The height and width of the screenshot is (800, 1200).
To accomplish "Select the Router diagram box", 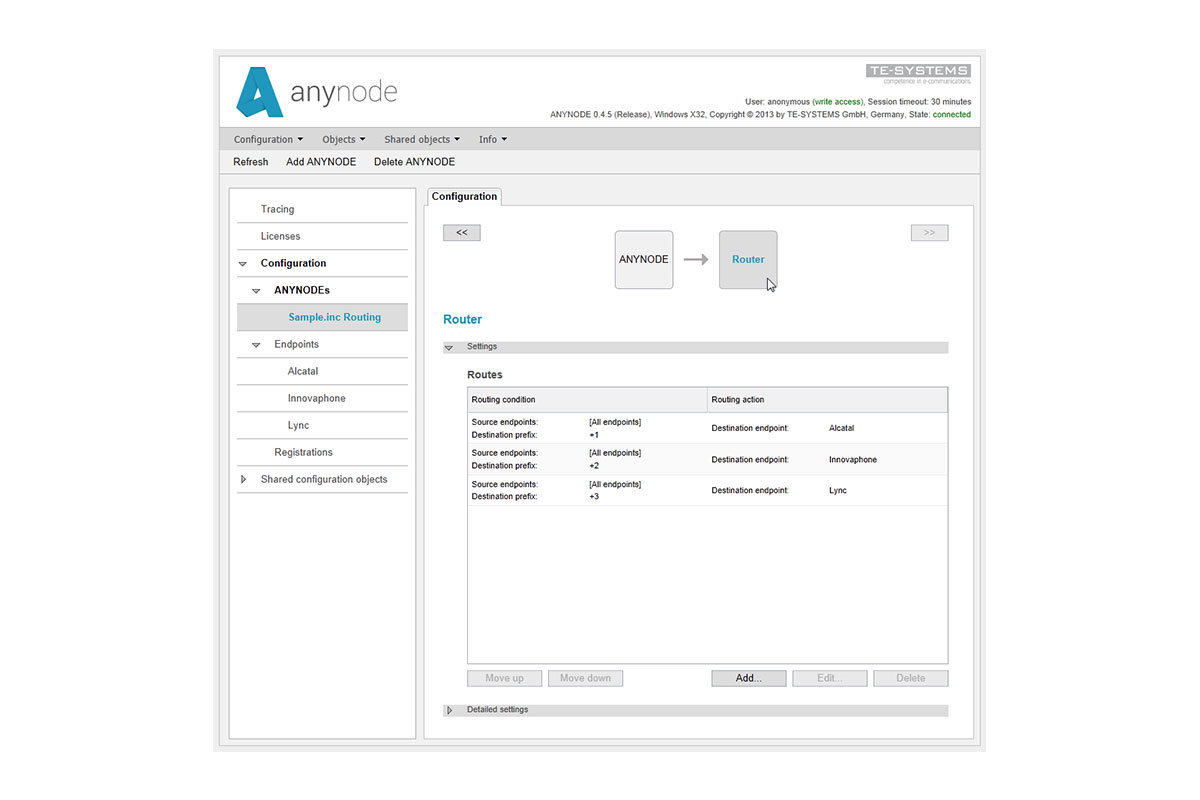I will click(748, 260).
